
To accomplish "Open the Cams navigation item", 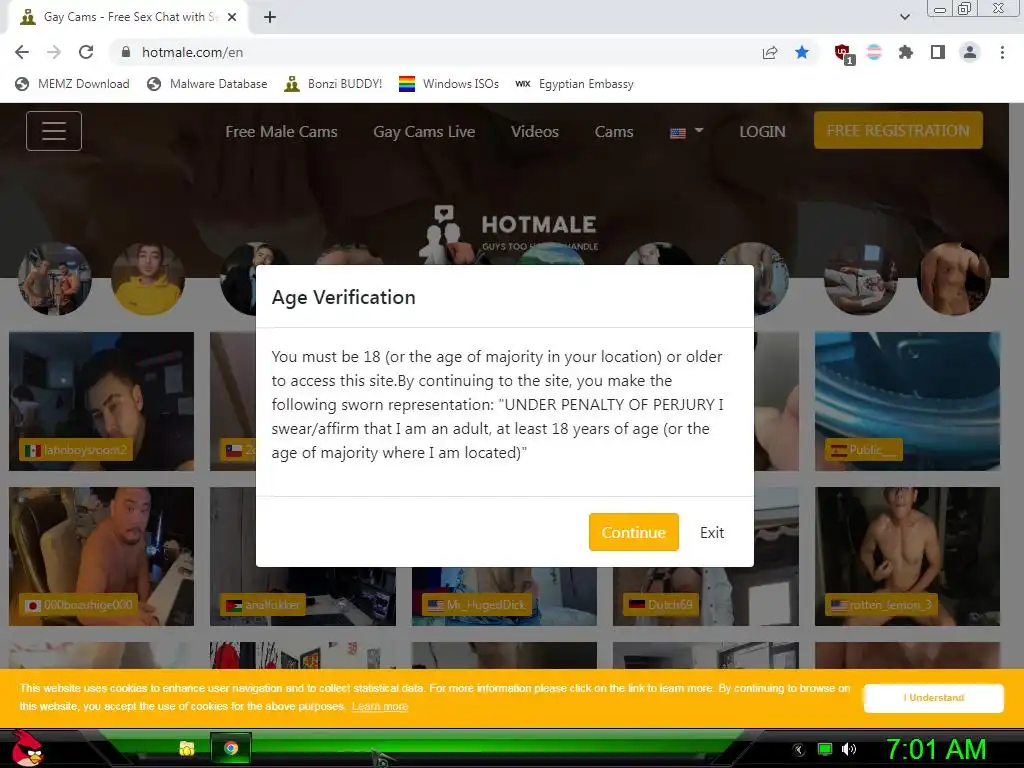I will pos(614,131).
